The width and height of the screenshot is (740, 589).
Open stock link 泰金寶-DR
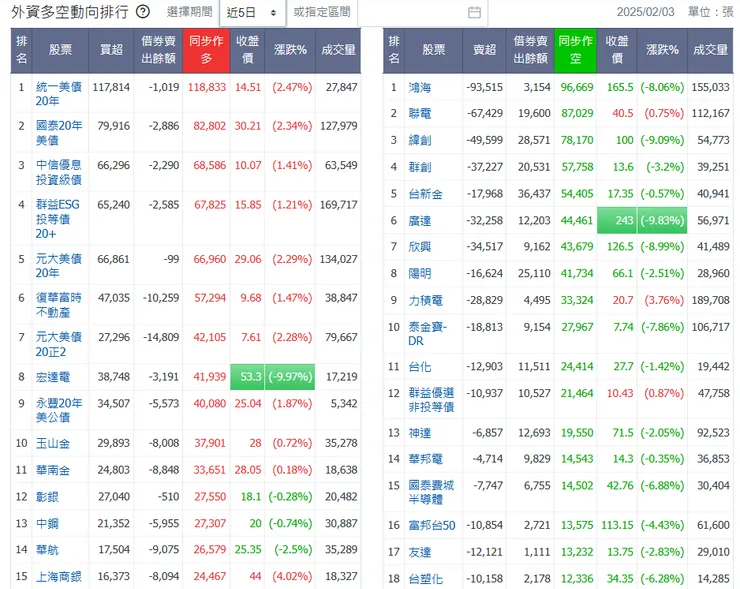click(x=428, y=334)
